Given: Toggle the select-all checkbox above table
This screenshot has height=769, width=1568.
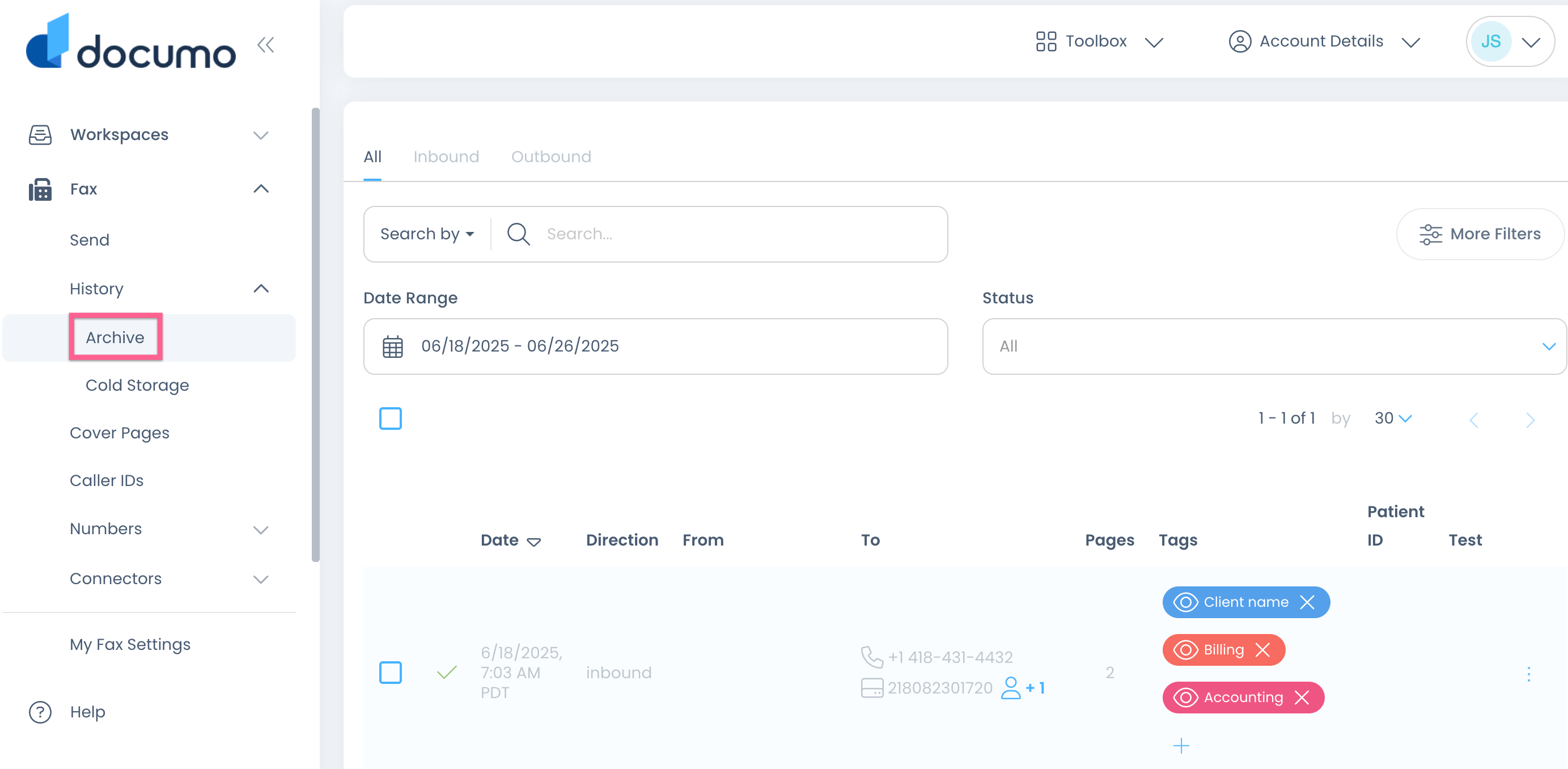Looking at the screenshot, I should pos(390,419).
